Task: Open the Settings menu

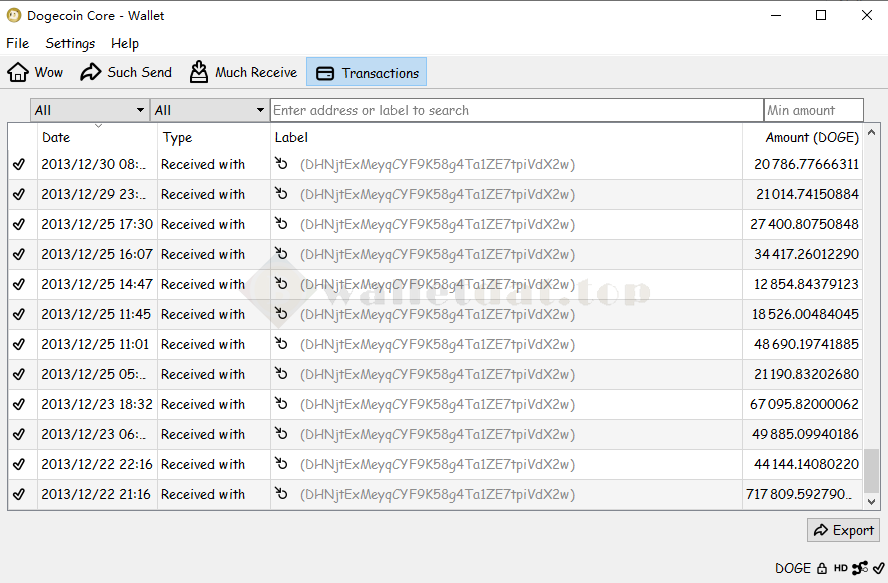Action: coord(70,43)
